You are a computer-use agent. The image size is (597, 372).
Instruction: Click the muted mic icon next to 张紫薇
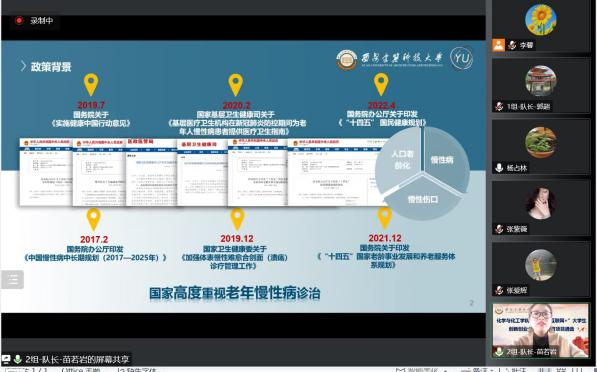tap(499, 229)
